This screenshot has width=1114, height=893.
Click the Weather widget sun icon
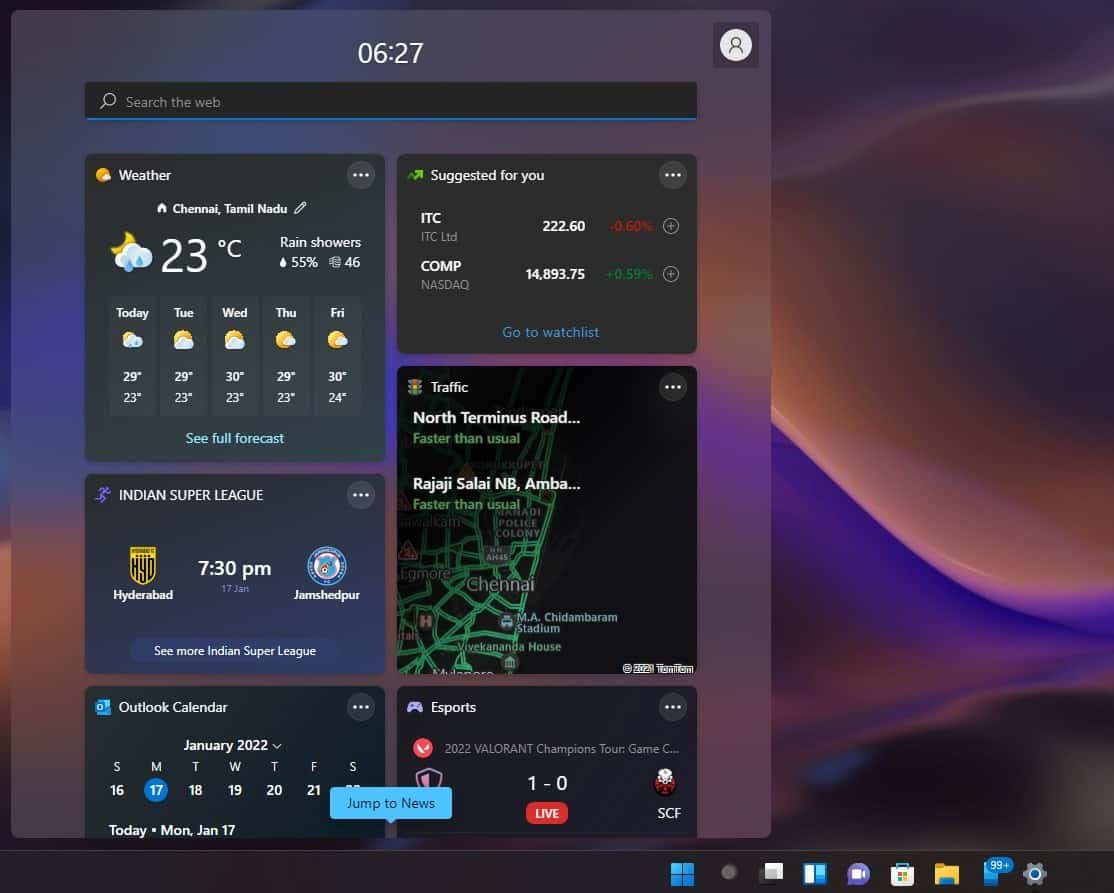(104, 174)
